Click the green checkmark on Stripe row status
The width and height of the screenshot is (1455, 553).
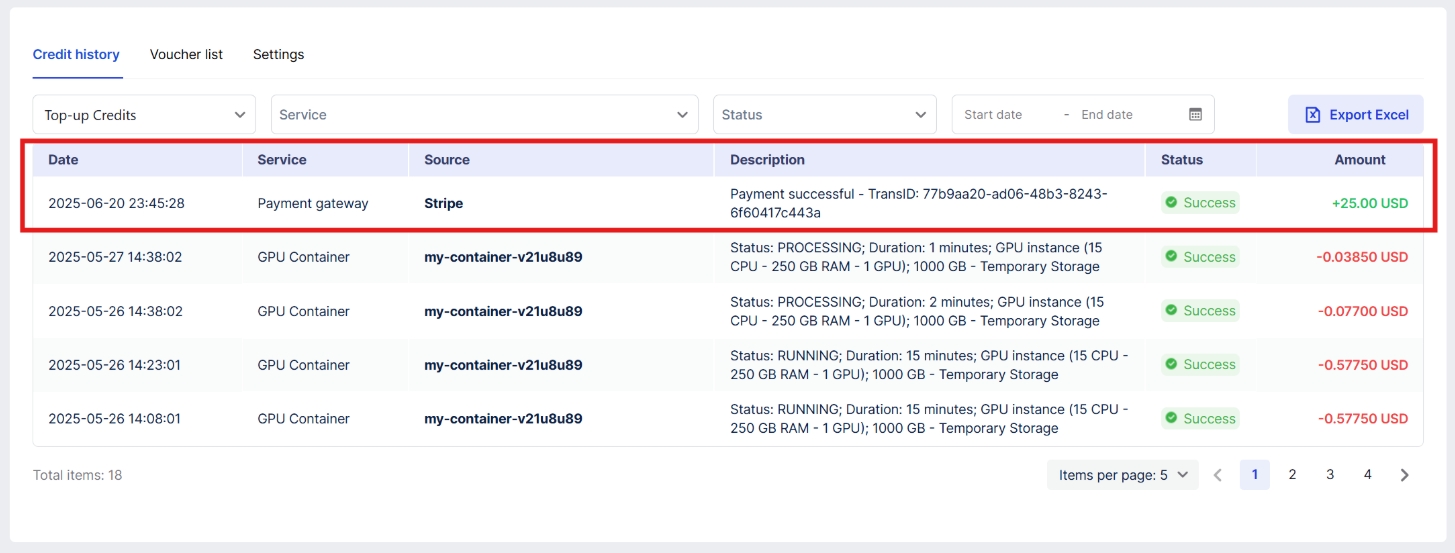pyautogui.click(x=1170, y=203)
